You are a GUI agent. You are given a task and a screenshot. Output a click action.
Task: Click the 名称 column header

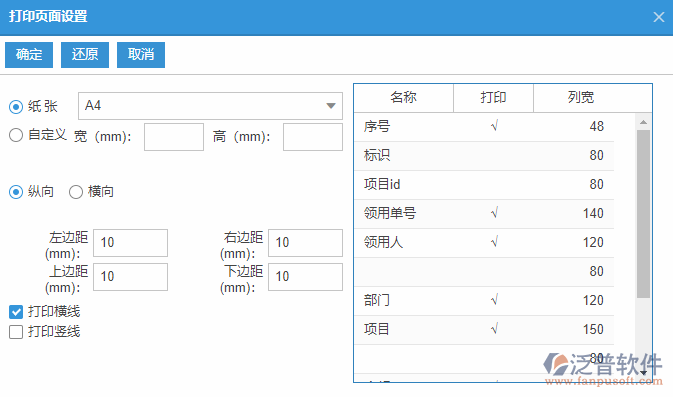(x=403, y=98)
